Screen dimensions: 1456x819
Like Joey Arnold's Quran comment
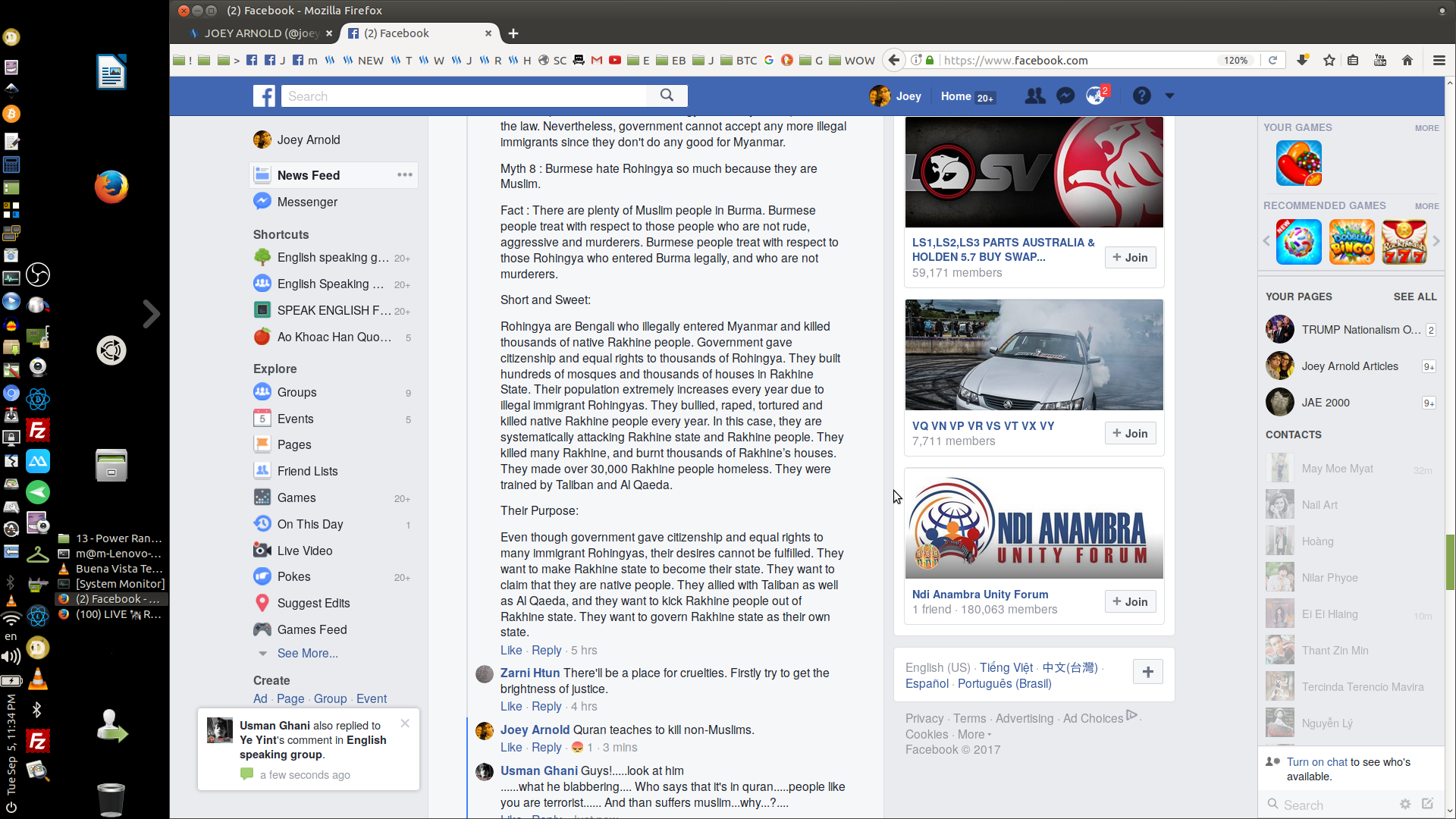pyautogui.click(x=511, y=748)
